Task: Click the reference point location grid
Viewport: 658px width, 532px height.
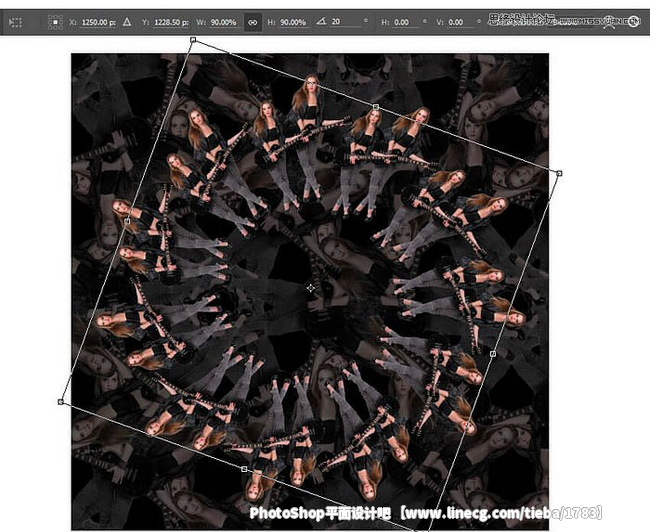Action: [x=55, y=22]
